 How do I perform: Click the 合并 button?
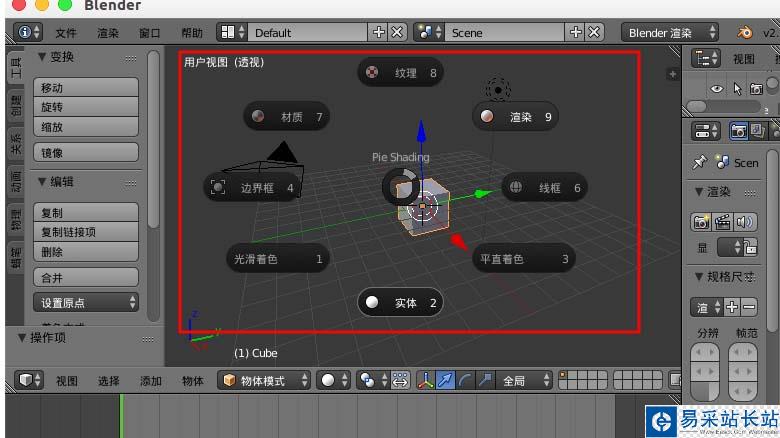86,278
